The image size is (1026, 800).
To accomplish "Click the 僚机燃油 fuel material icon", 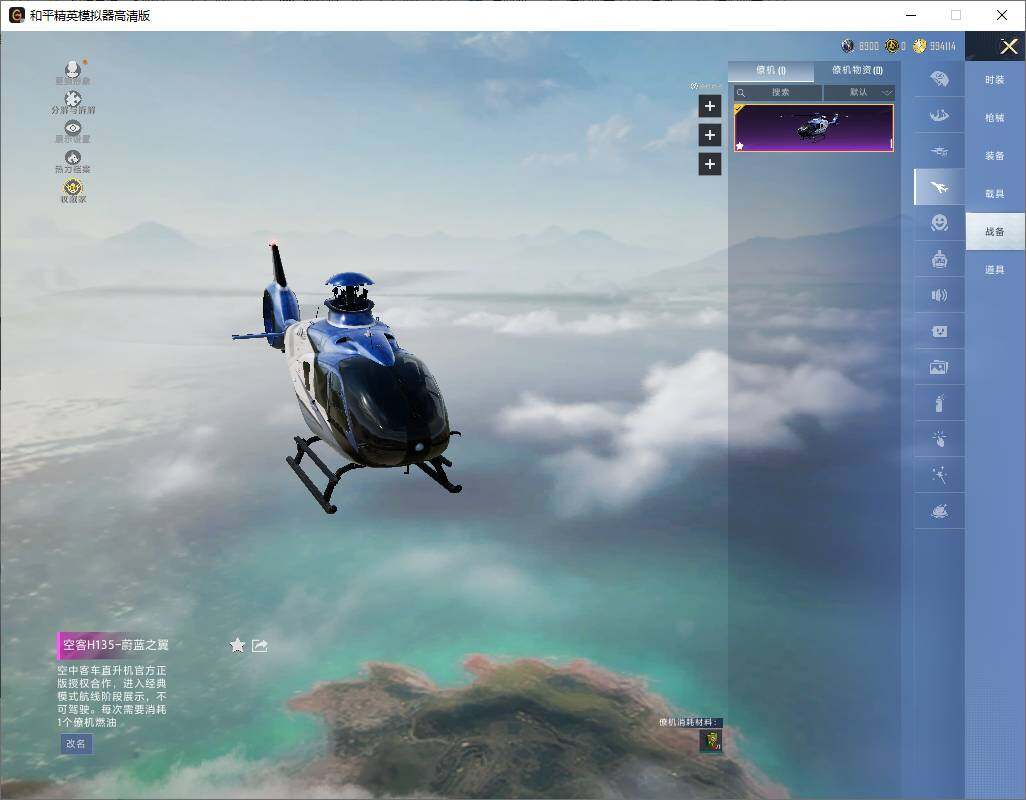I will pos(710,741).
